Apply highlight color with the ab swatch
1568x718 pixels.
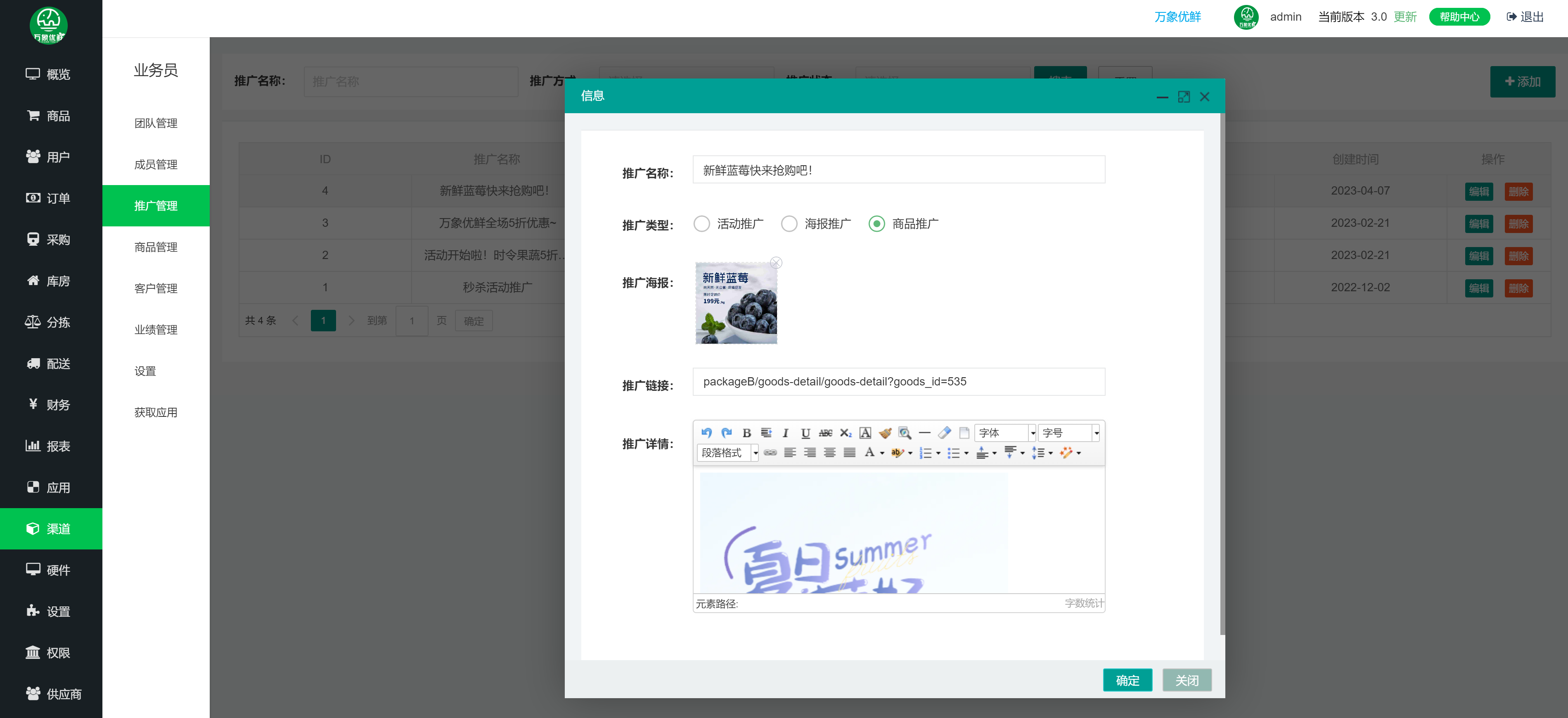(897, 452)
